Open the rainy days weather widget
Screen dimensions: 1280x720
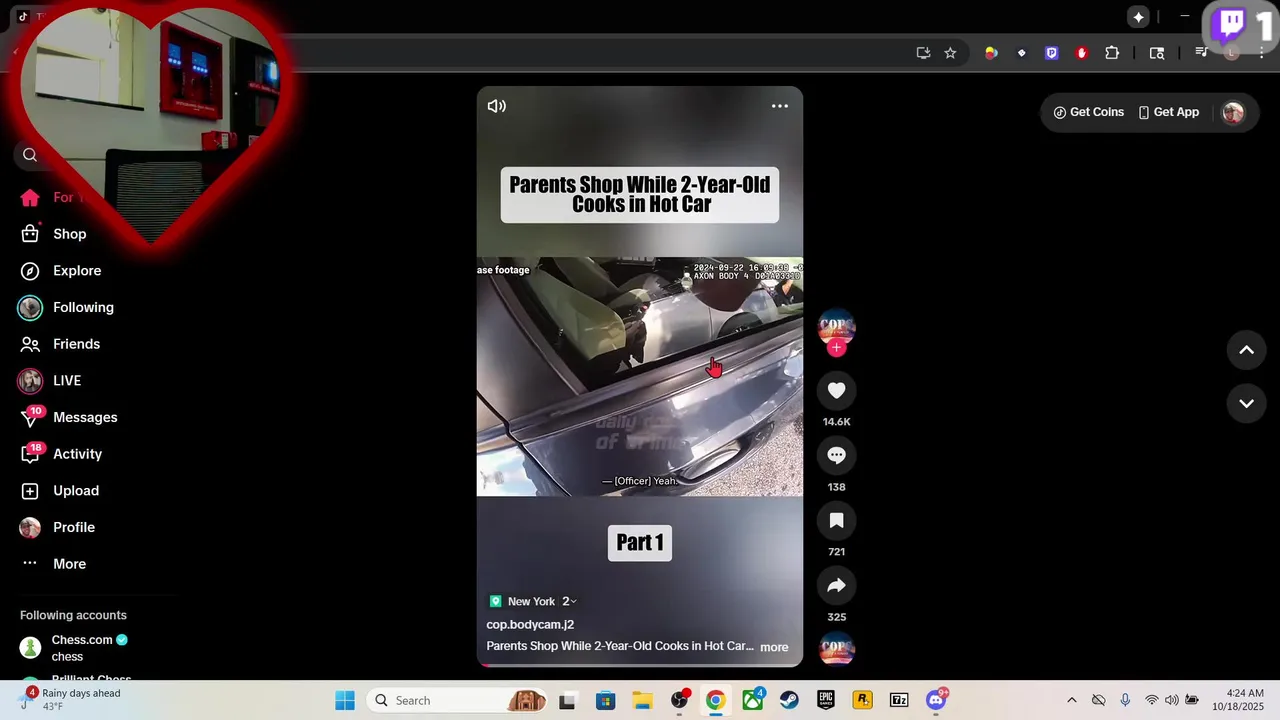pos(70,699)
